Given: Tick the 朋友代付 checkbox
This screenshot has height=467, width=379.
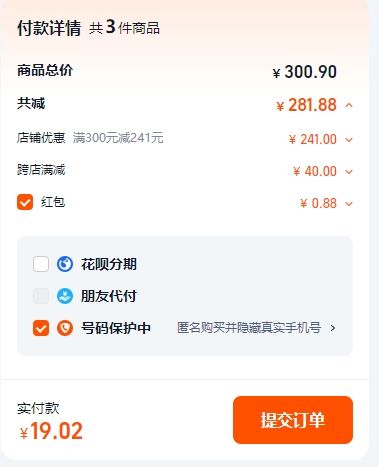Looking at the screenshot, I should 41,296.
